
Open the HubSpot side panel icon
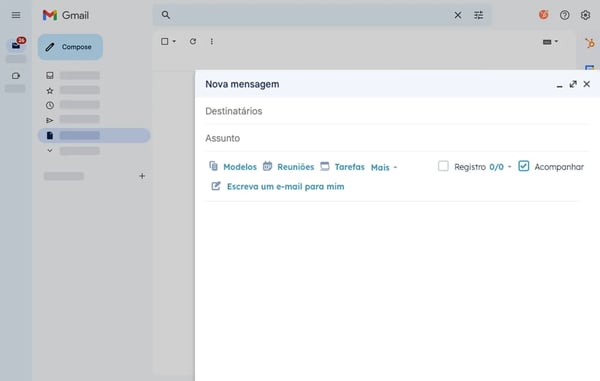590,43
